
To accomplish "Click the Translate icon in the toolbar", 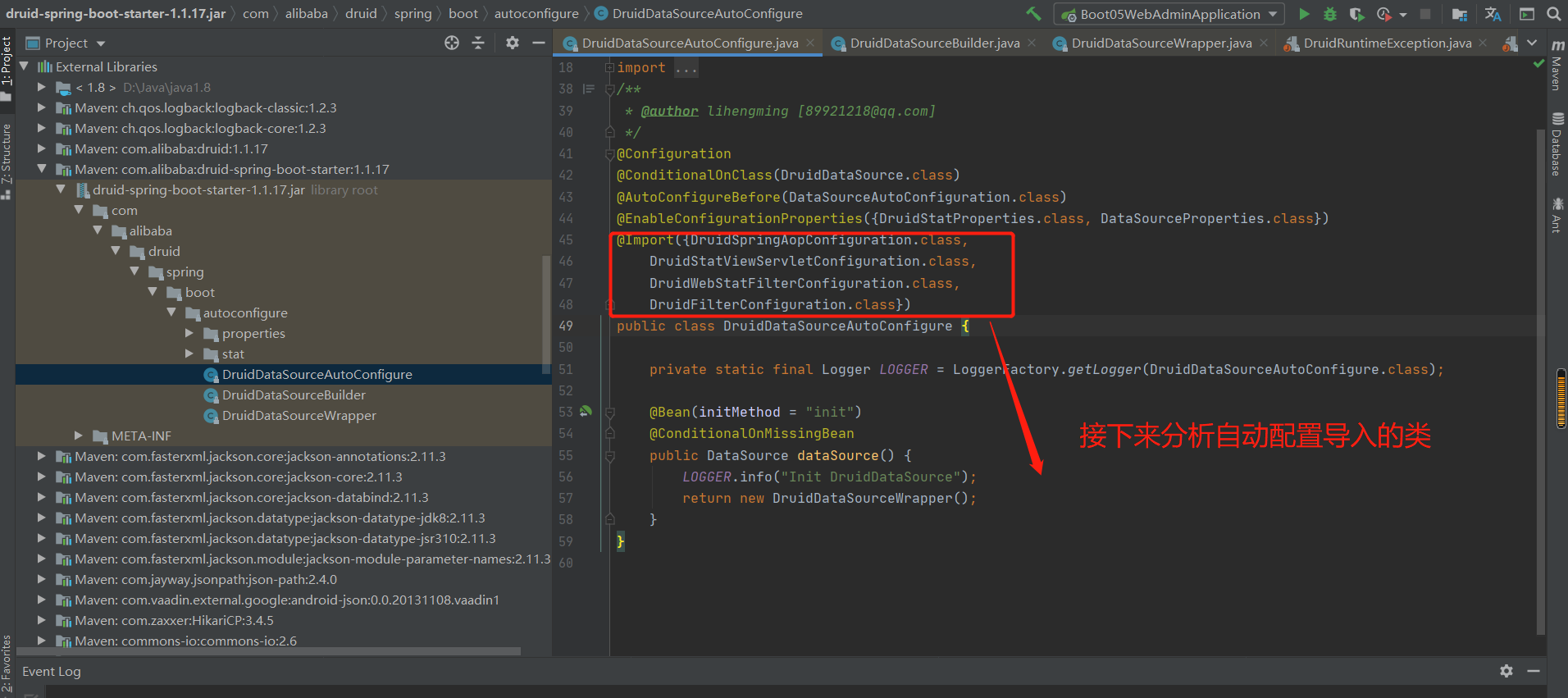I will 1493,14.
